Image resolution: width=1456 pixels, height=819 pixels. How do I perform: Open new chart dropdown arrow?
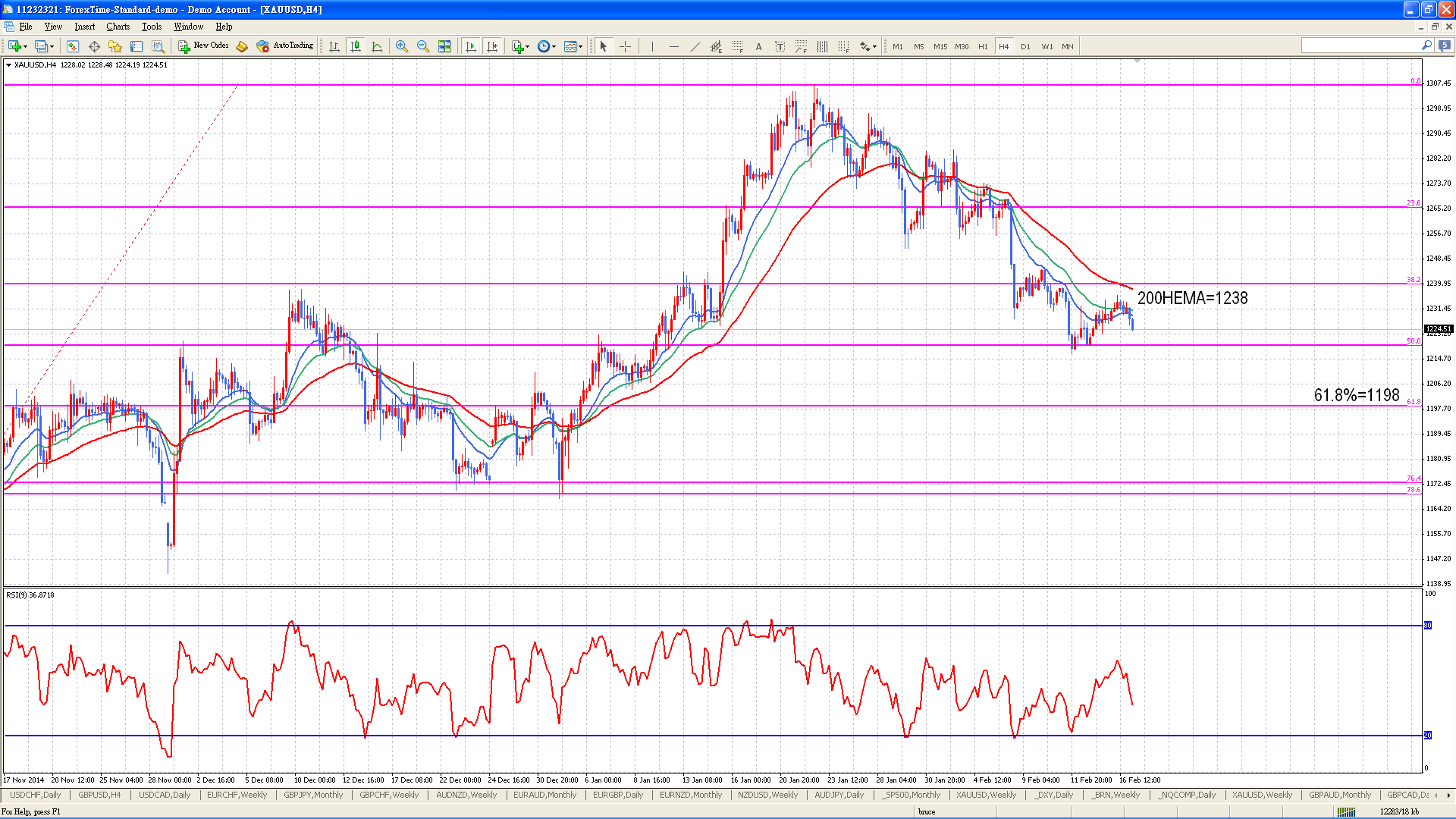click(x=26, y=46)
